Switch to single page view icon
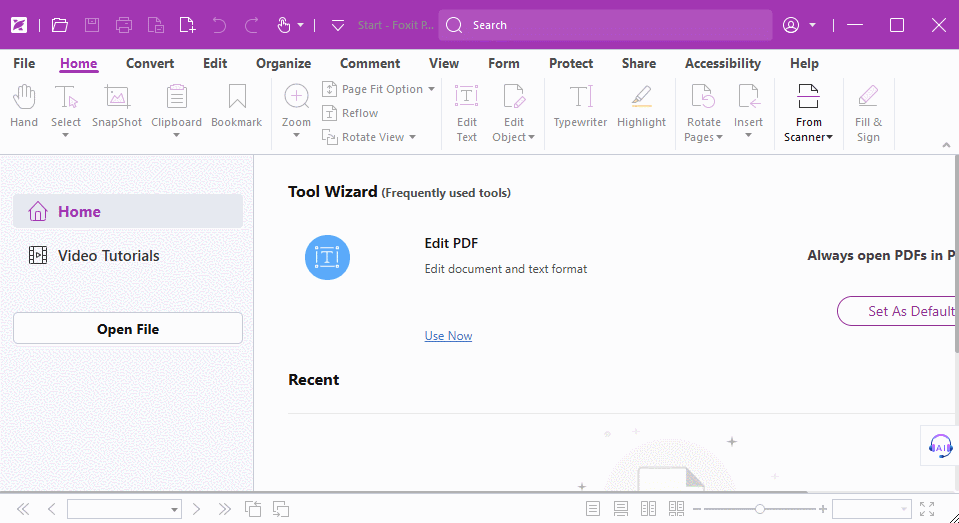 coord(593,509)
